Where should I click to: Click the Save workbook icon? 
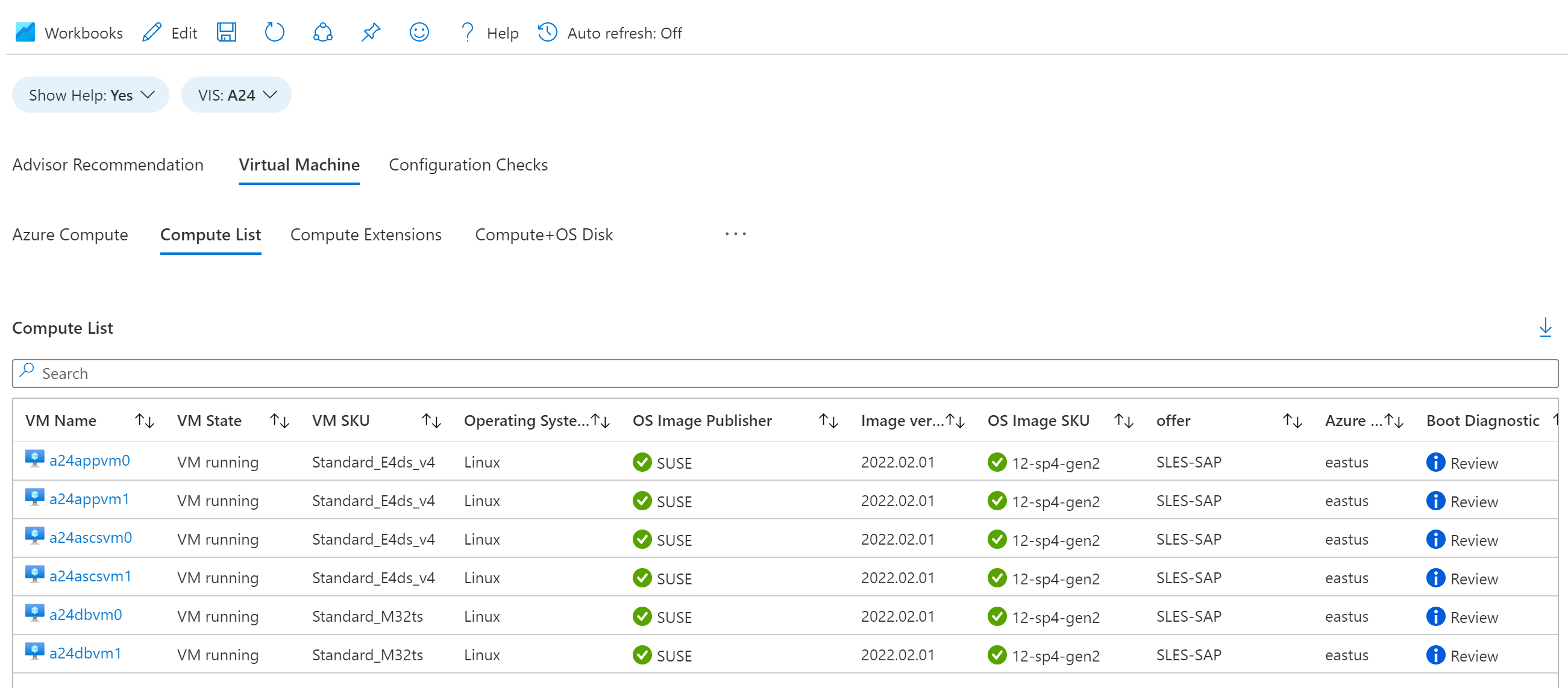coord(227,33)
